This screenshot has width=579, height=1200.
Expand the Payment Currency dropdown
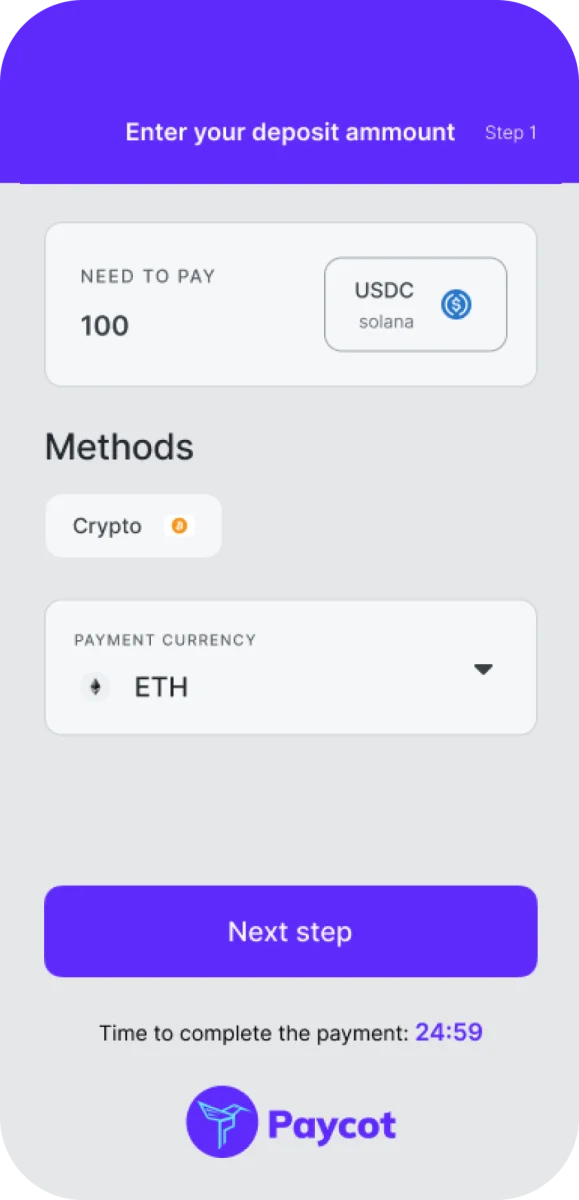(483, 668)
